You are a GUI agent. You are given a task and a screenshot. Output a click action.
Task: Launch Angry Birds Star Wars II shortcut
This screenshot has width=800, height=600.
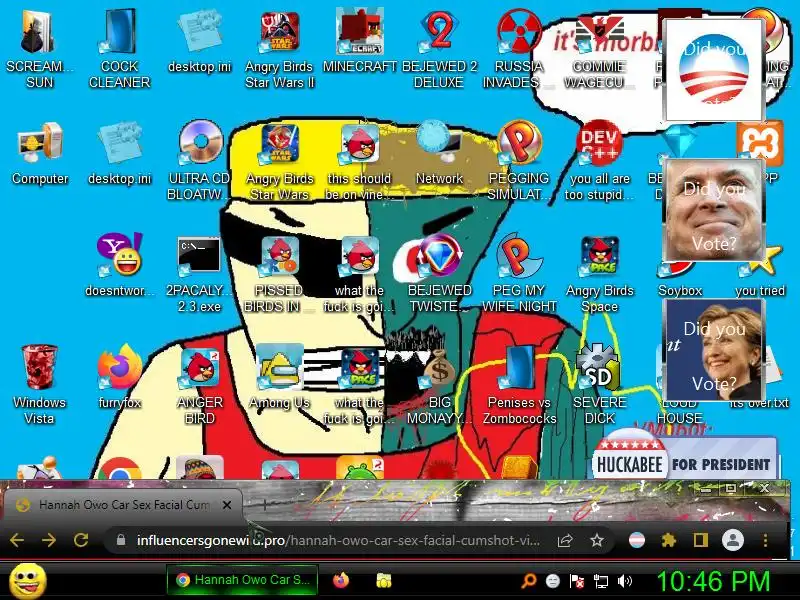point(279,48)
